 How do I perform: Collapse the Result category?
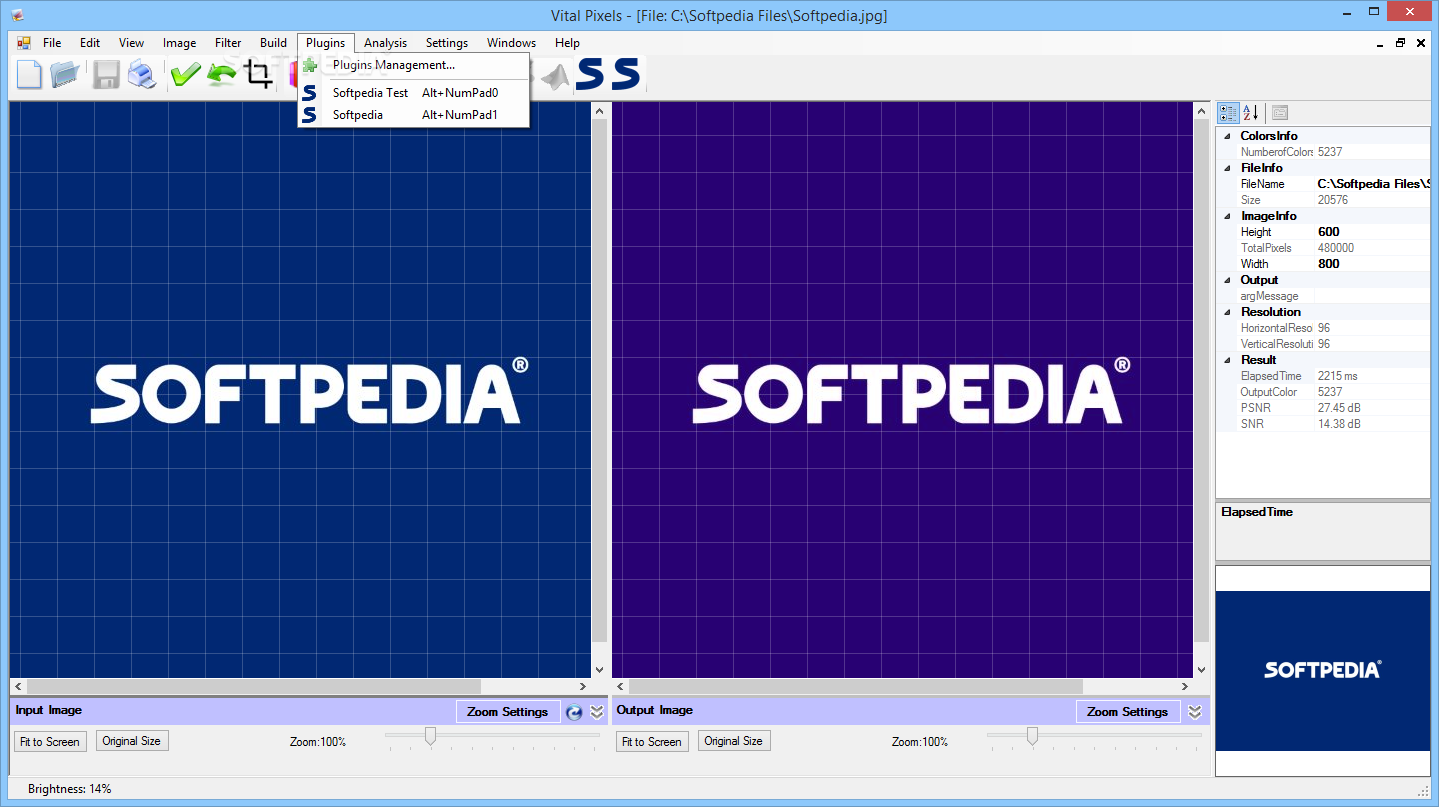[1227, 360]
